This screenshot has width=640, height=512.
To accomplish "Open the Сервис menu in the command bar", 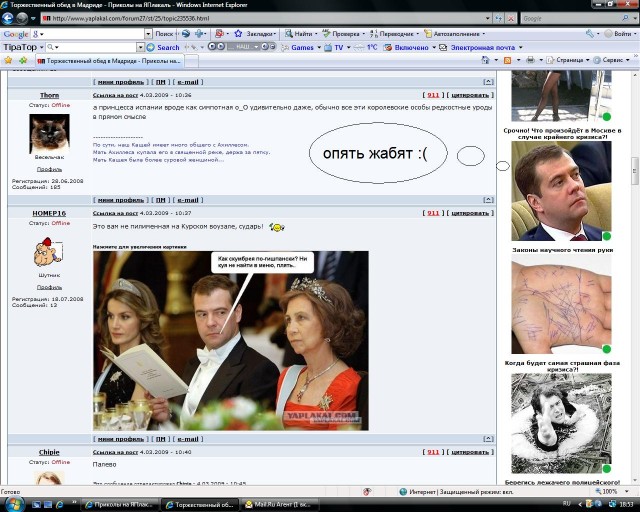I will coord(611,60).
